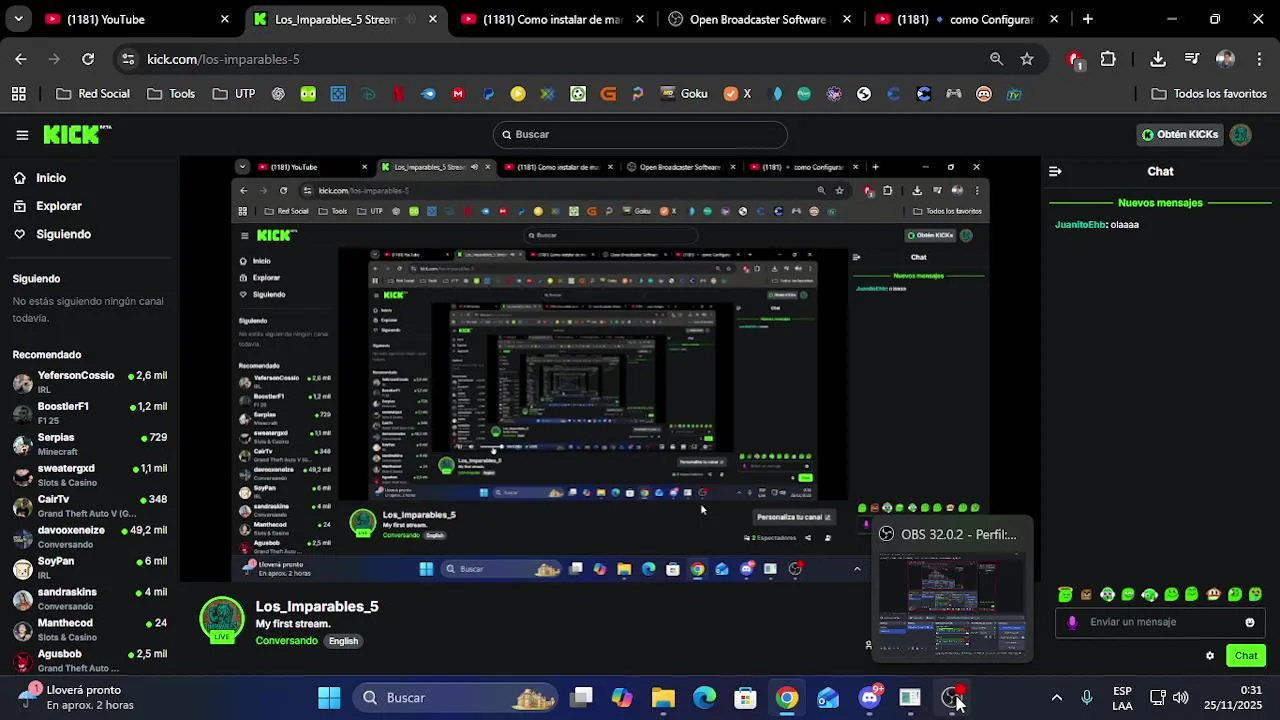
Task: Open chat settings gear beside the Chat button
Action: click(x=1210, y=656)
